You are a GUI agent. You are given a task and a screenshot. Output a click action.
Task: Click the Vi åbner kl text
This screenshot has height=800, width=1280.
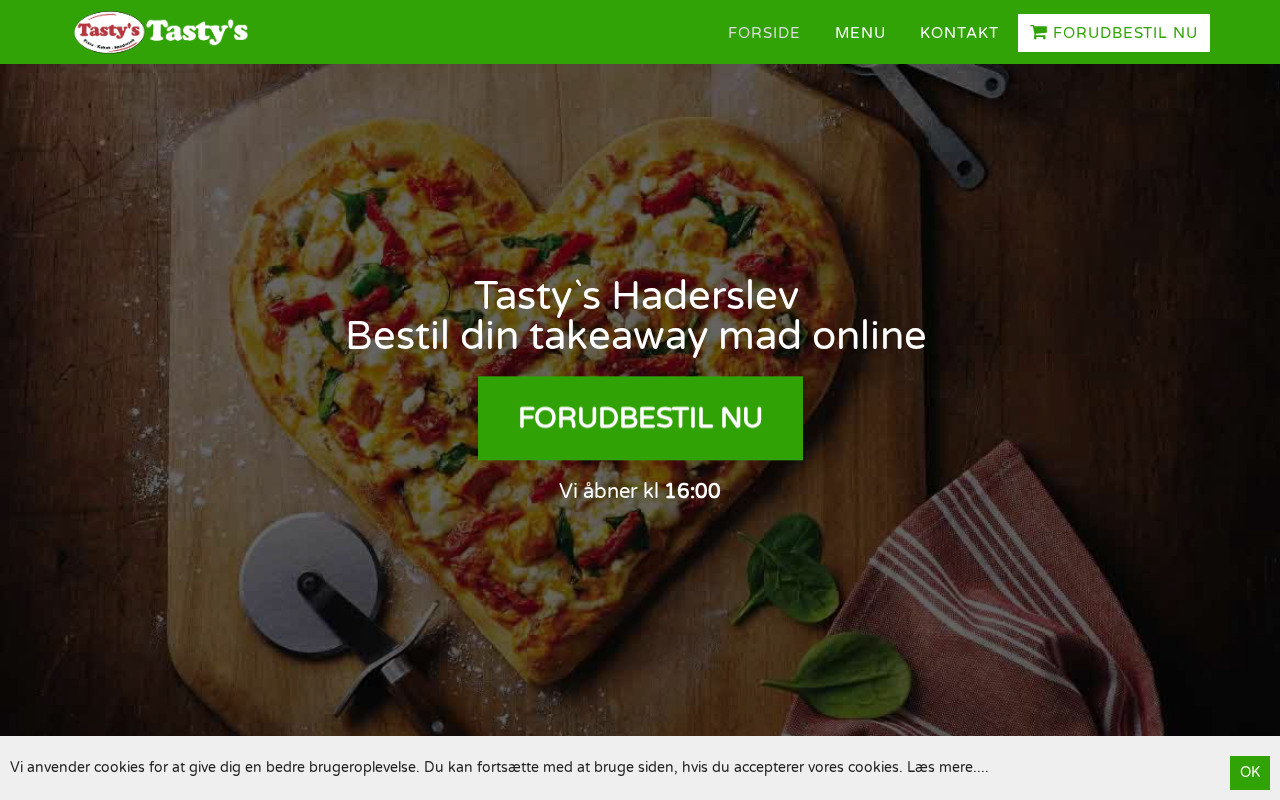pyautogui.click(x=609, y=491)
